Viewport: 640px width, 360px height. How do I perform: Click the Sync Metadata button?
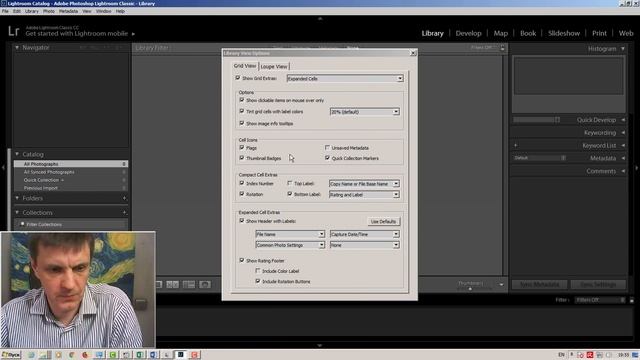(540, 284)
